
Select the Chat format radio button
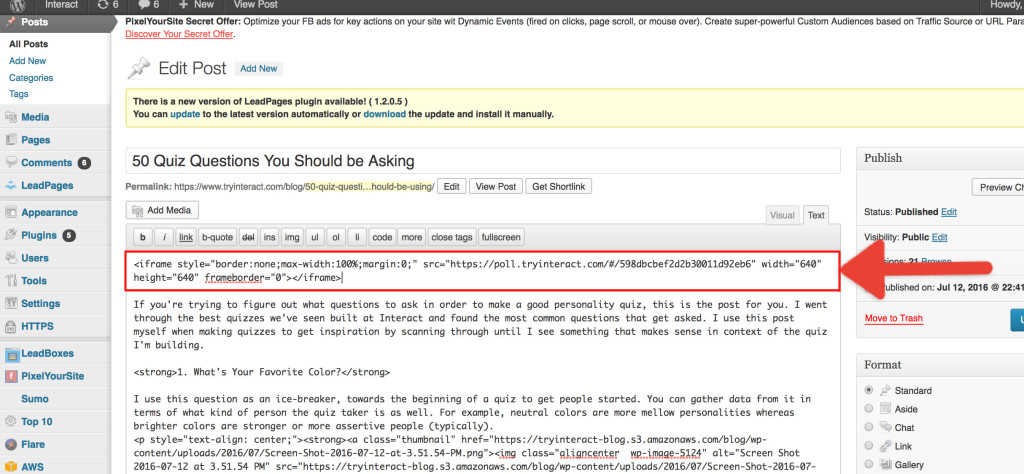point(869,427)
